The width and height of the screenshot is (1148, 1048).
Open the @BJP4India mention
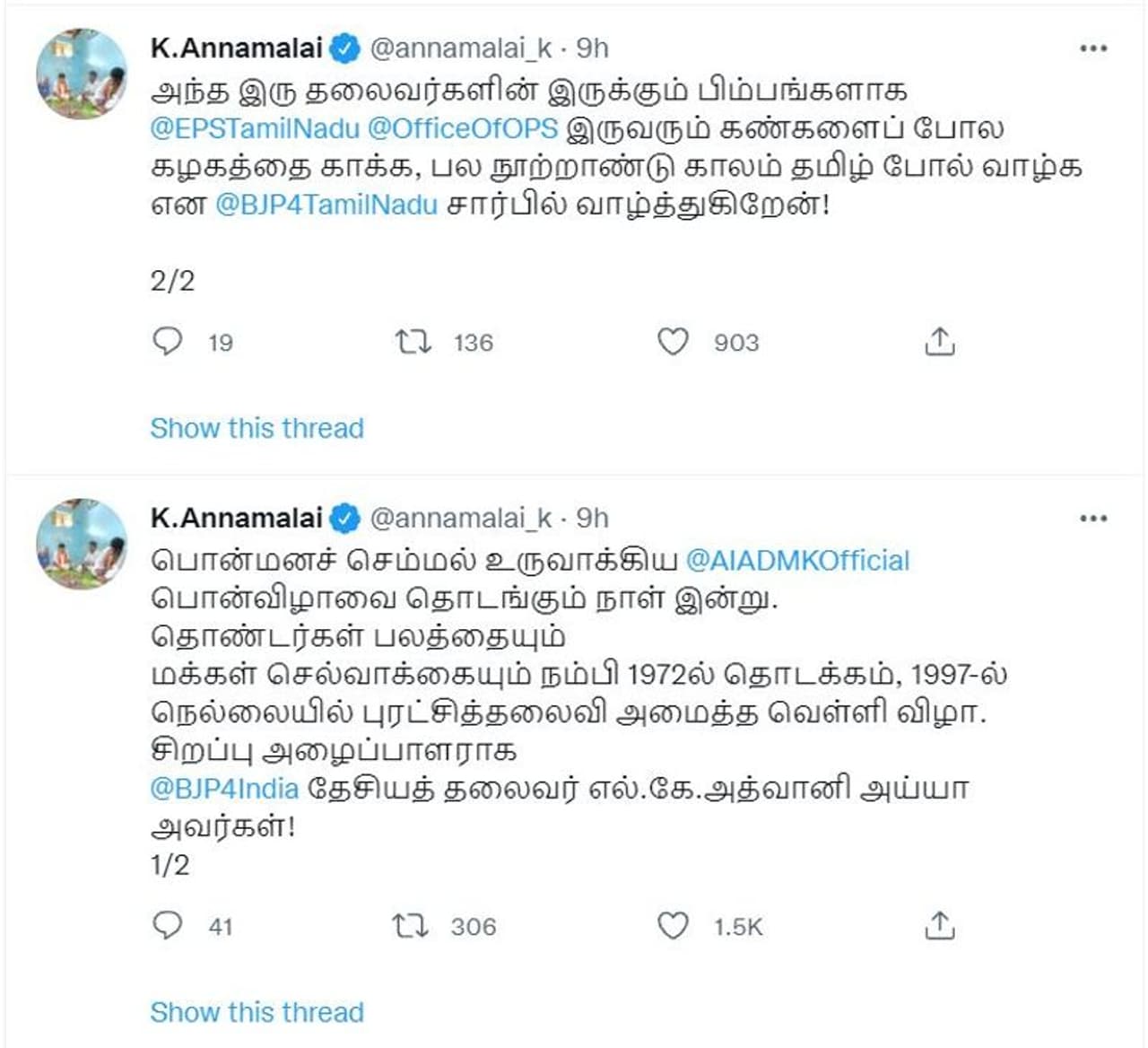[224, 789]
